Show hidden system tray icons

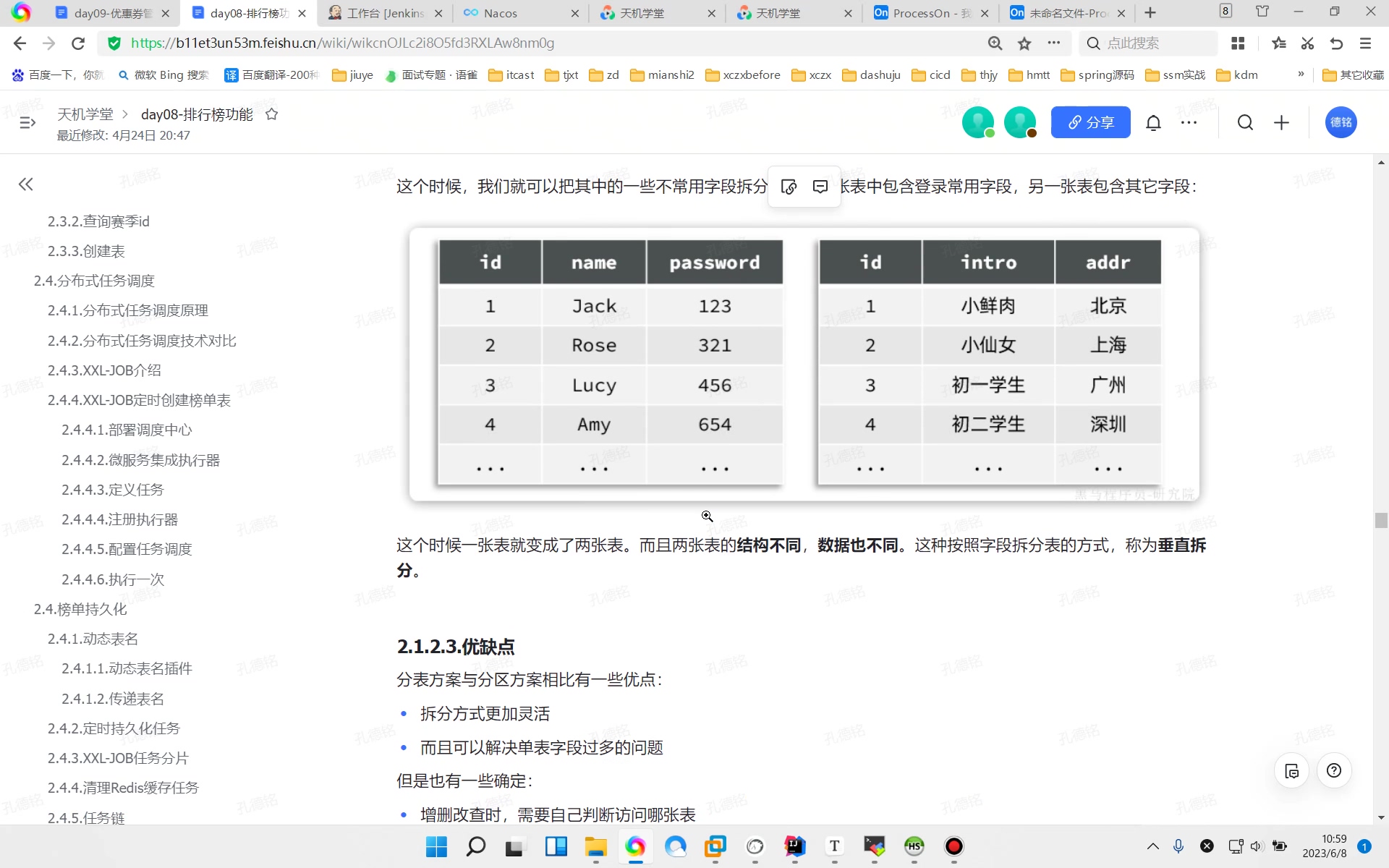1153,846
